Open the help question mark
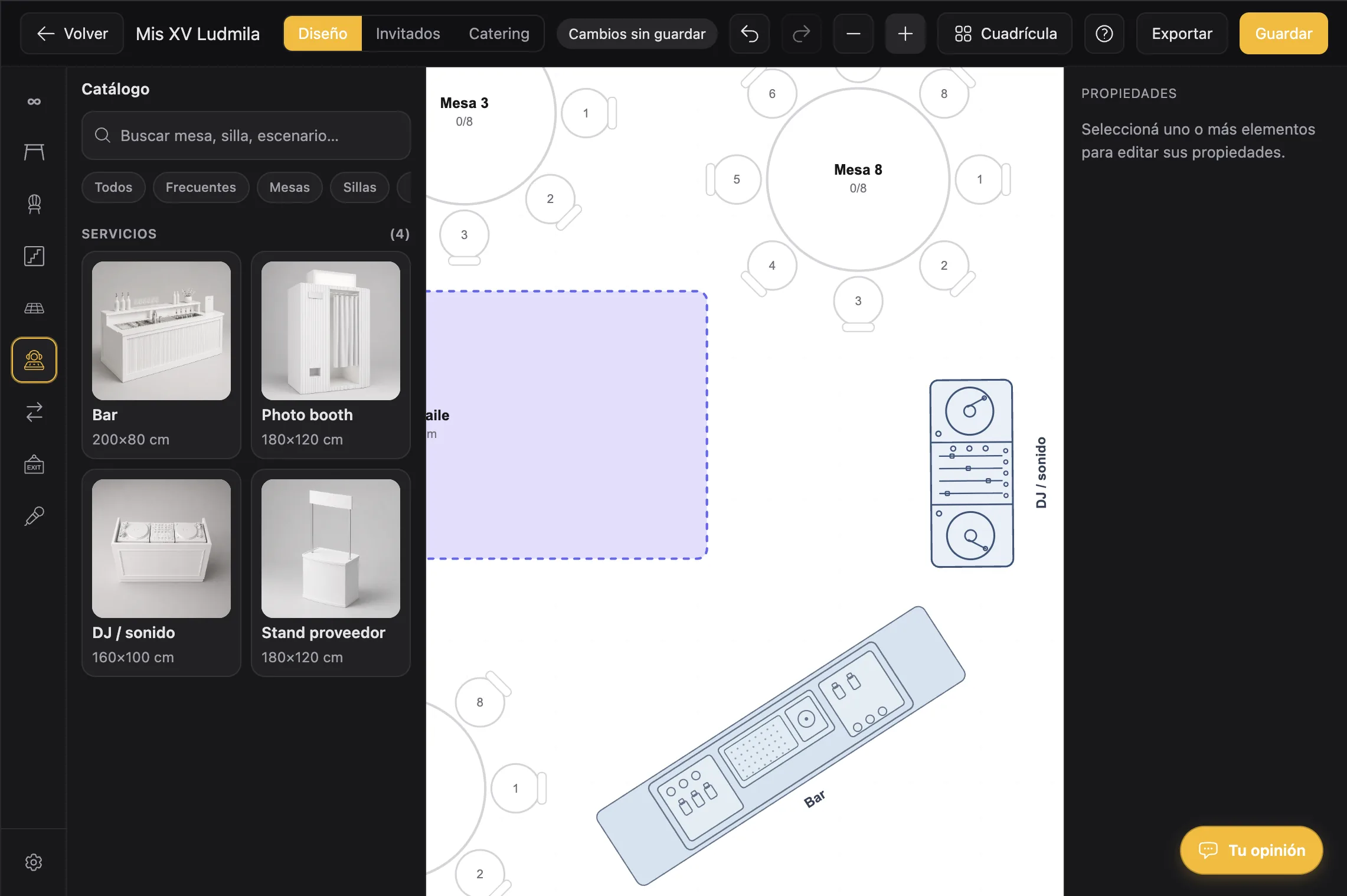This screenshot has width=1347, height=896. (x=1104, y=34)
